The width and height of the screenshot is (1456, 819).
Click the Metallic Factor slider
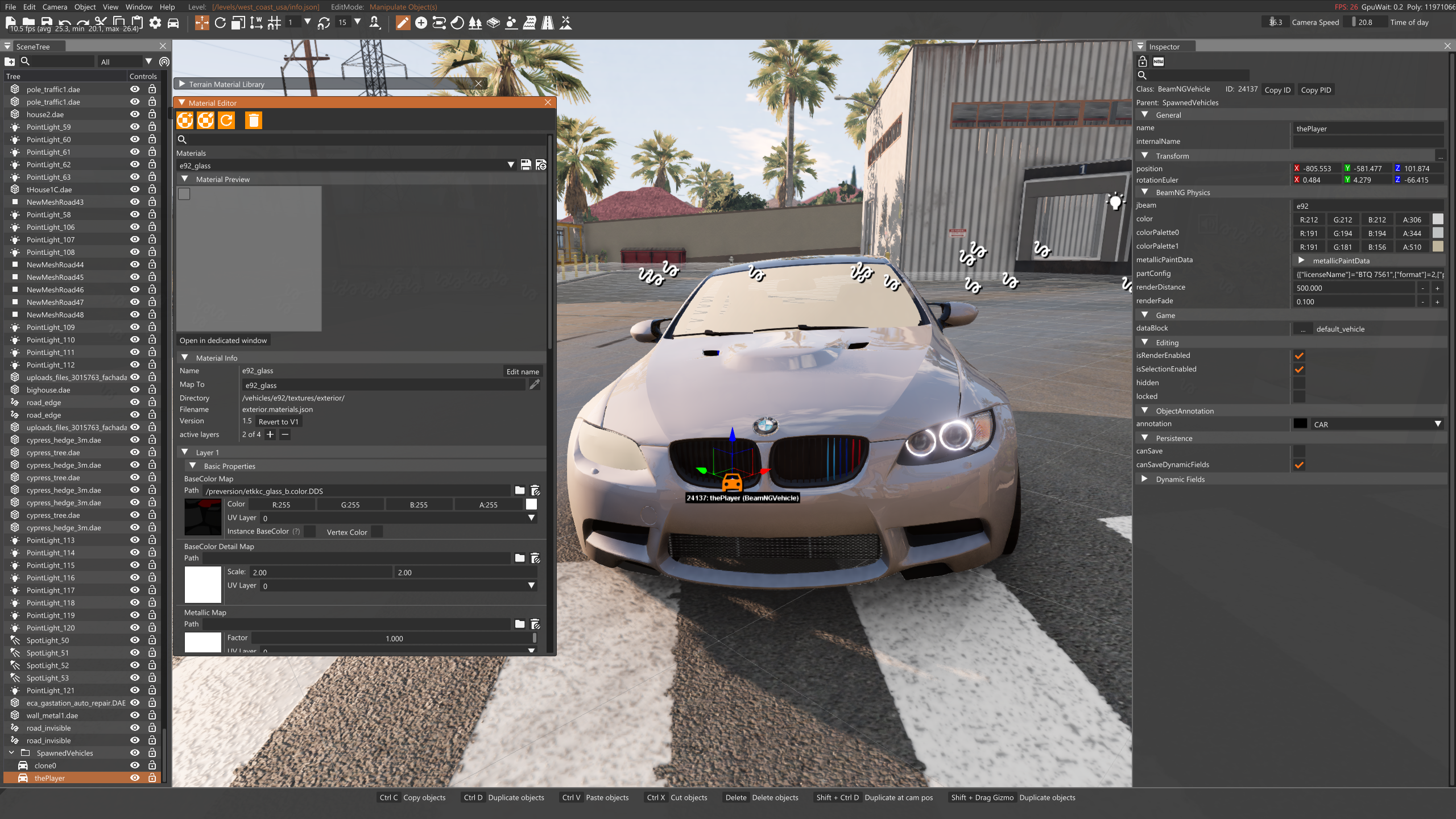click(394, 638)
